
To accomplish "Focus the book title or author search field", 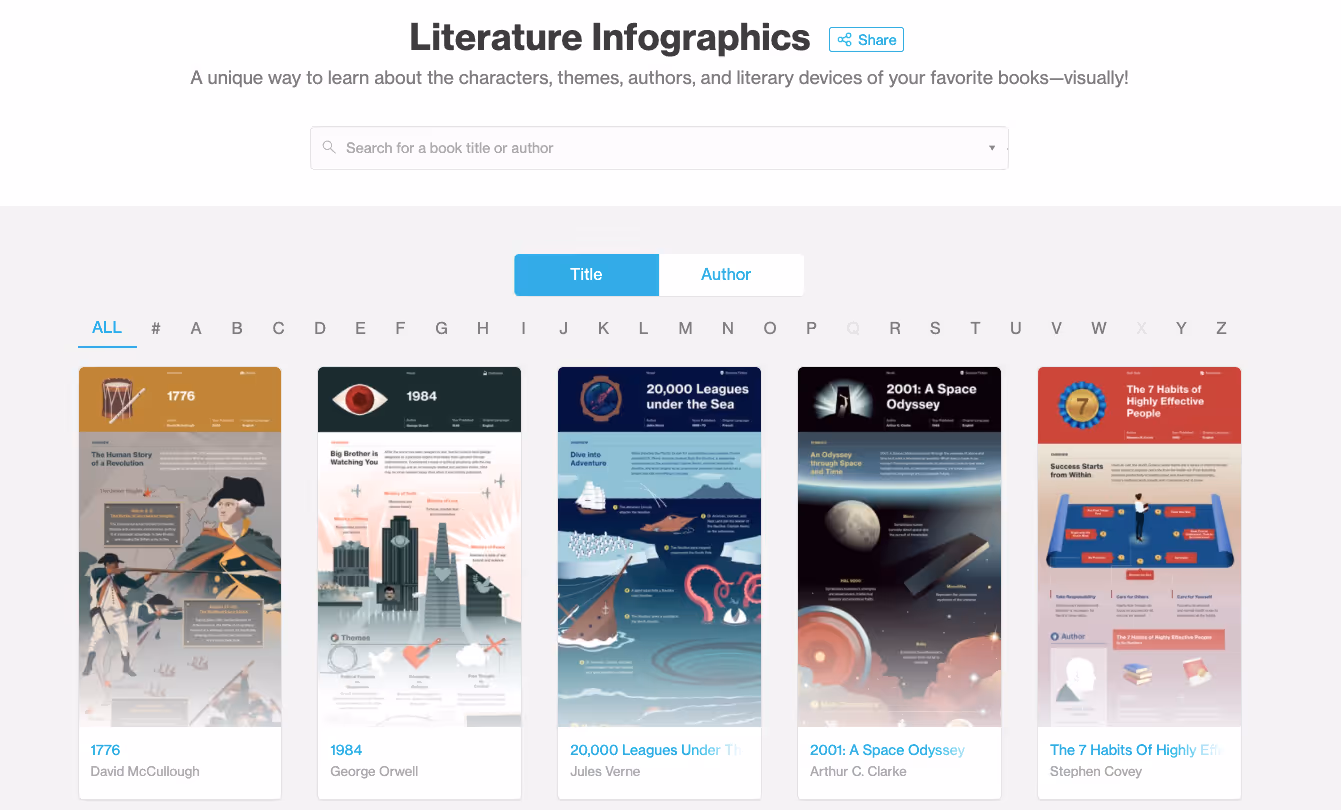I will (659, 148).
